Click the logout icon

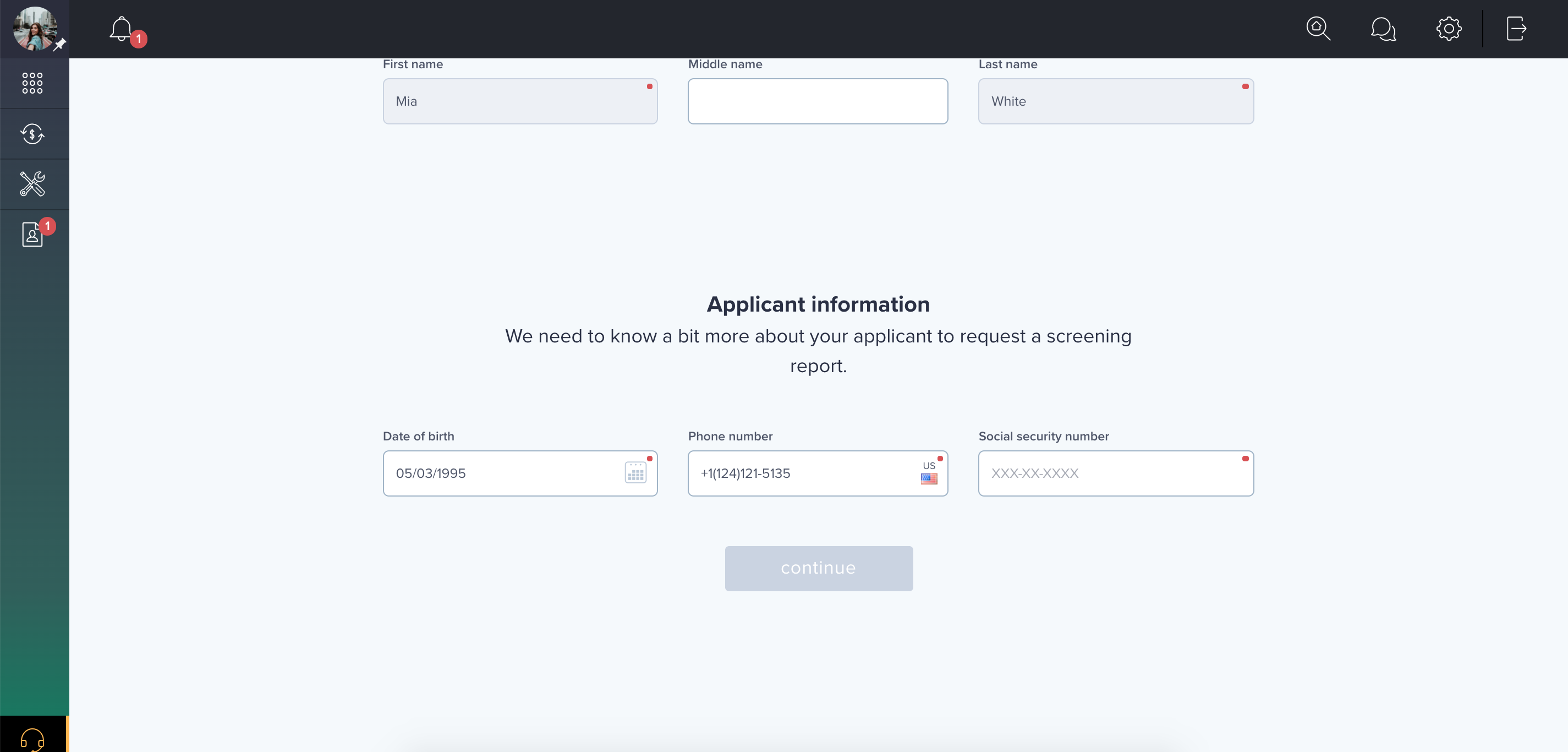[1516, 29]
